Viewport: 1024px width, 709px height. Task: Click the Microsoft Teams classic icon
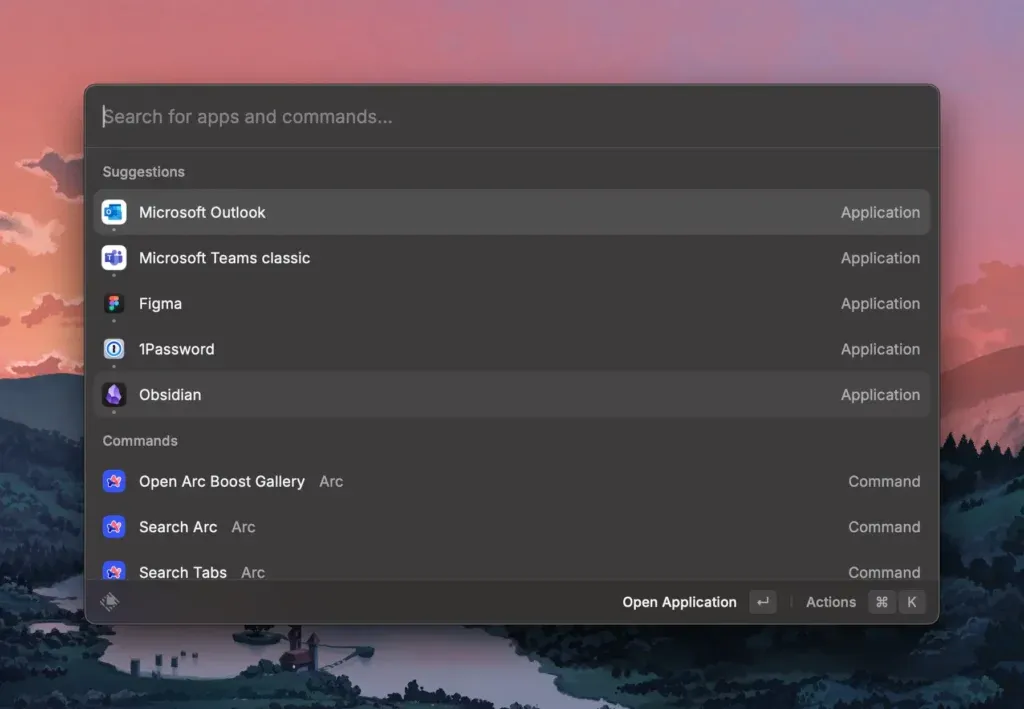tap(114, 258)
